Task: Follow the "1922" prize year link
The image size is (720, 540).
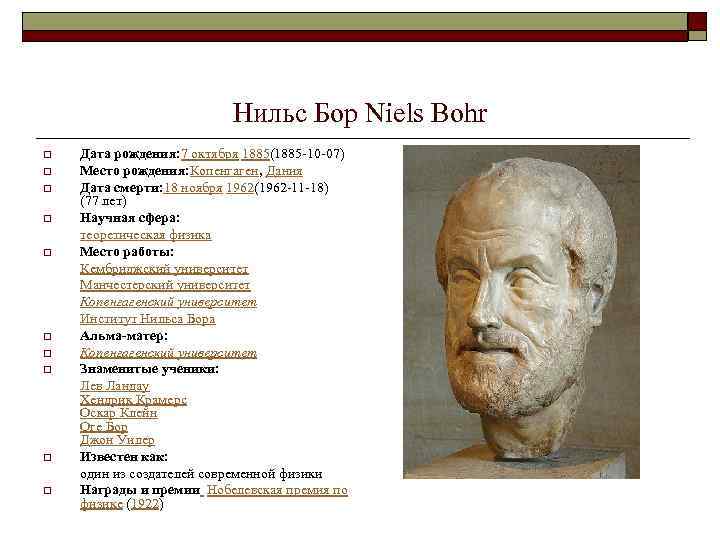Action: tap(145, 504)
